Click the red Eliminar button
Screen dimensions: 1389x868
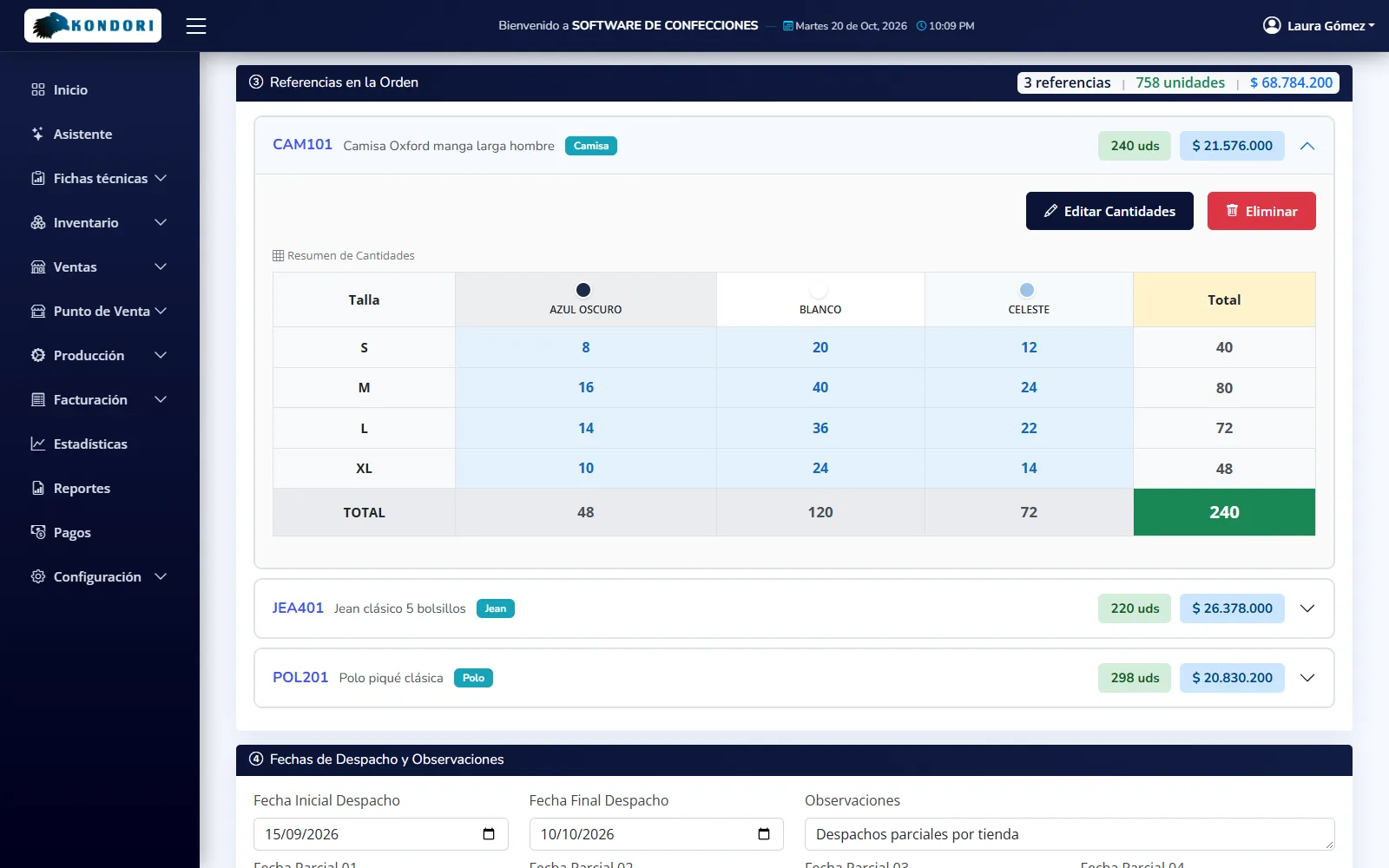pyautogui.click(x=1261, y=211)
